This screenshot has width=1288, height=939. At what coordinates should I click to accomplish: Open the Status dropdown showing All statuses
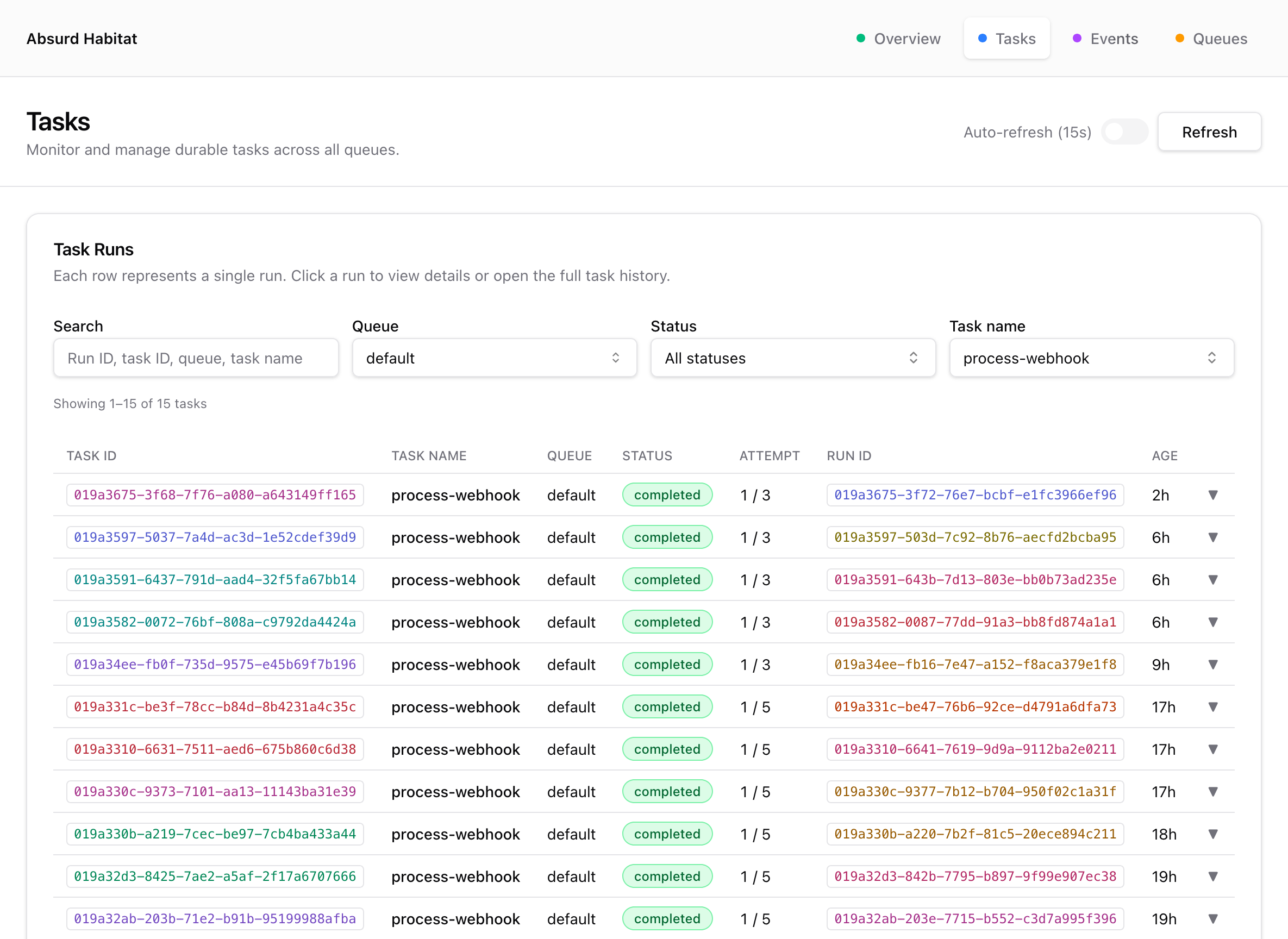tap(792, 358)
